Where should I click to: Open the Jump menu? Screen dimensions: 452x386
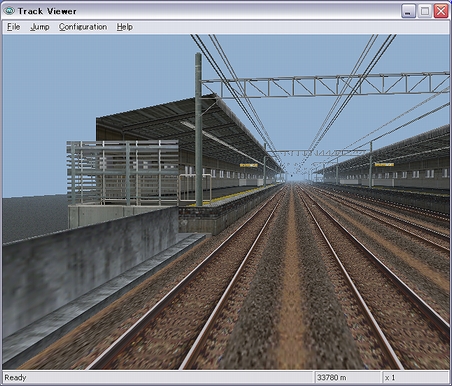tap(40, 27)
